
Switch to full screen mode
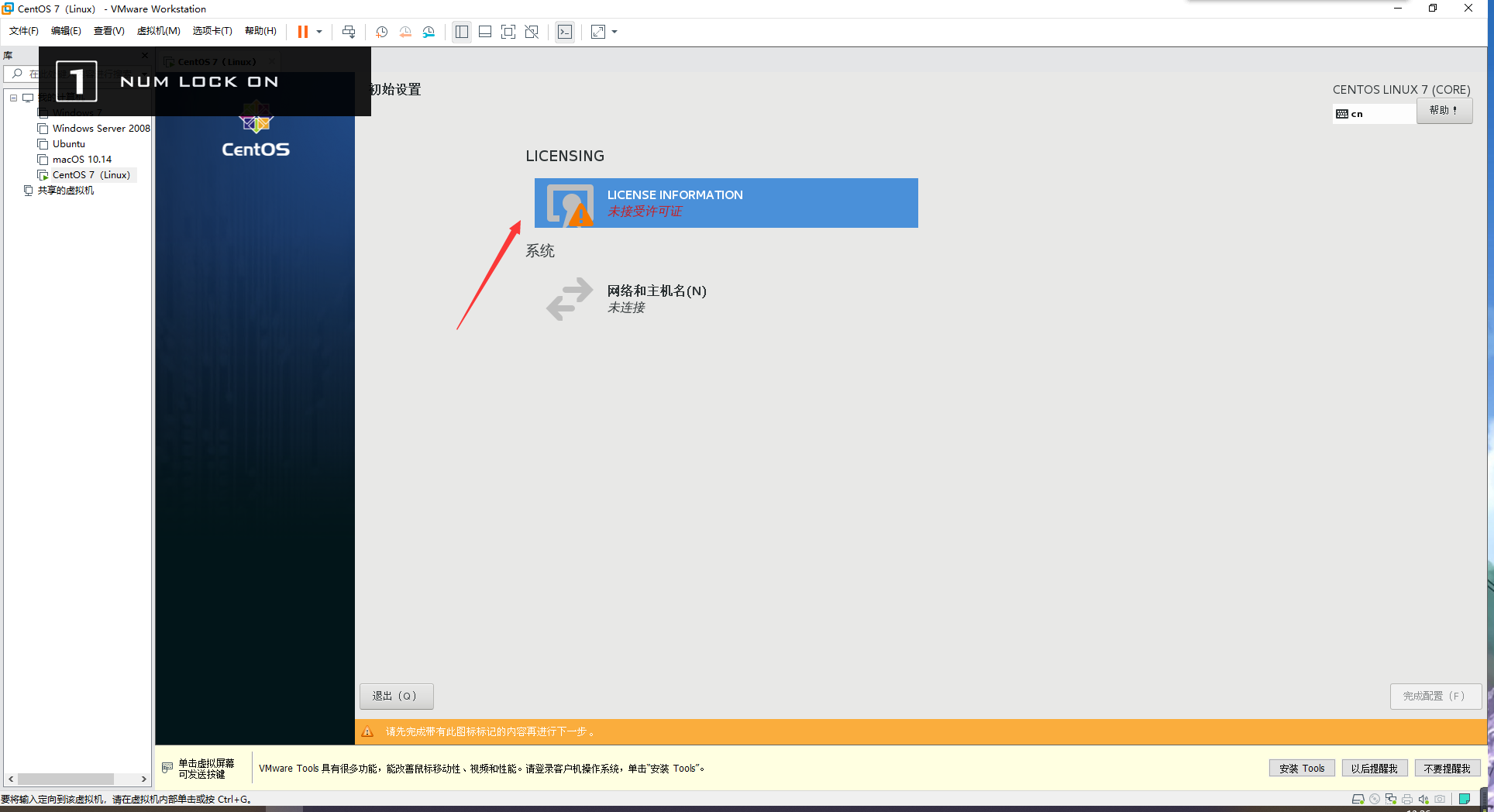(x=508, y=32)
